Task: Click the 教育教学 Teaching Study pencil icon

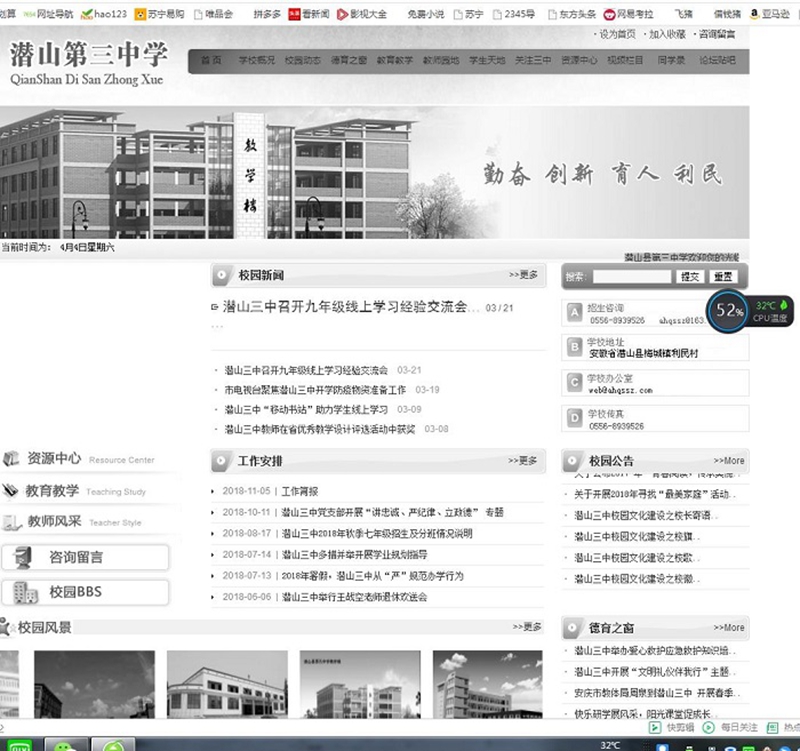Action: click(x=12, y=491)
